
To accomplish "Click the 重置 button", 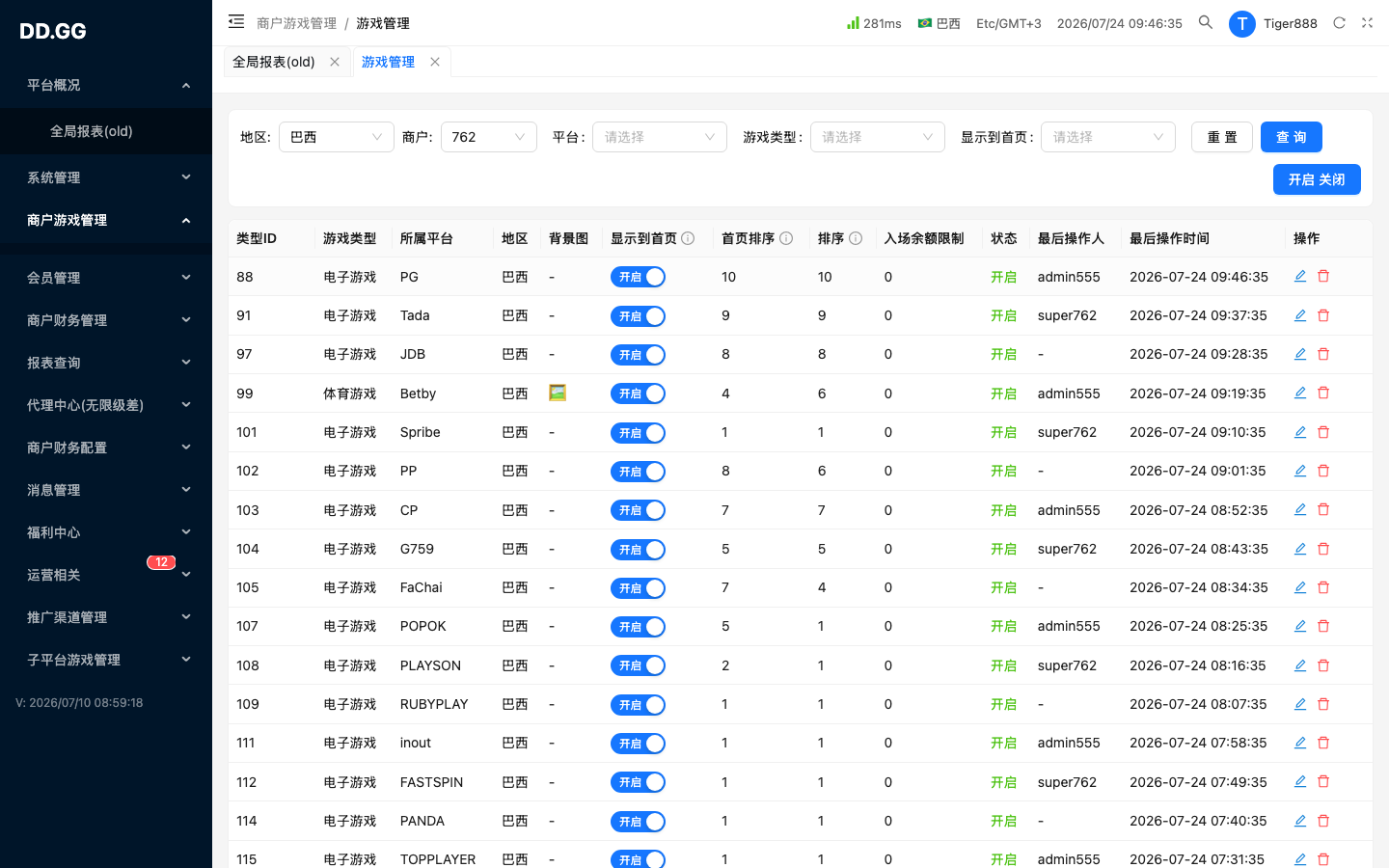I will point(1222,137).
